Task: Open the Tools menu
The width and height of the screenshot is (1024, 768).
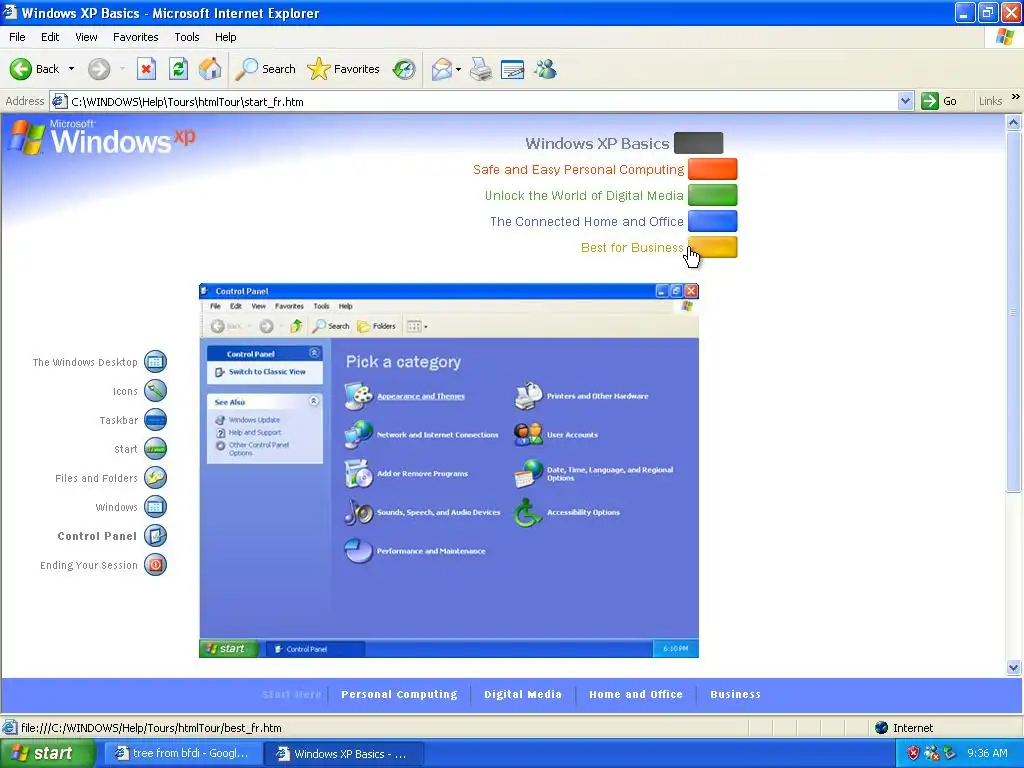Action: pyautogui.click(x=187, y=37)
